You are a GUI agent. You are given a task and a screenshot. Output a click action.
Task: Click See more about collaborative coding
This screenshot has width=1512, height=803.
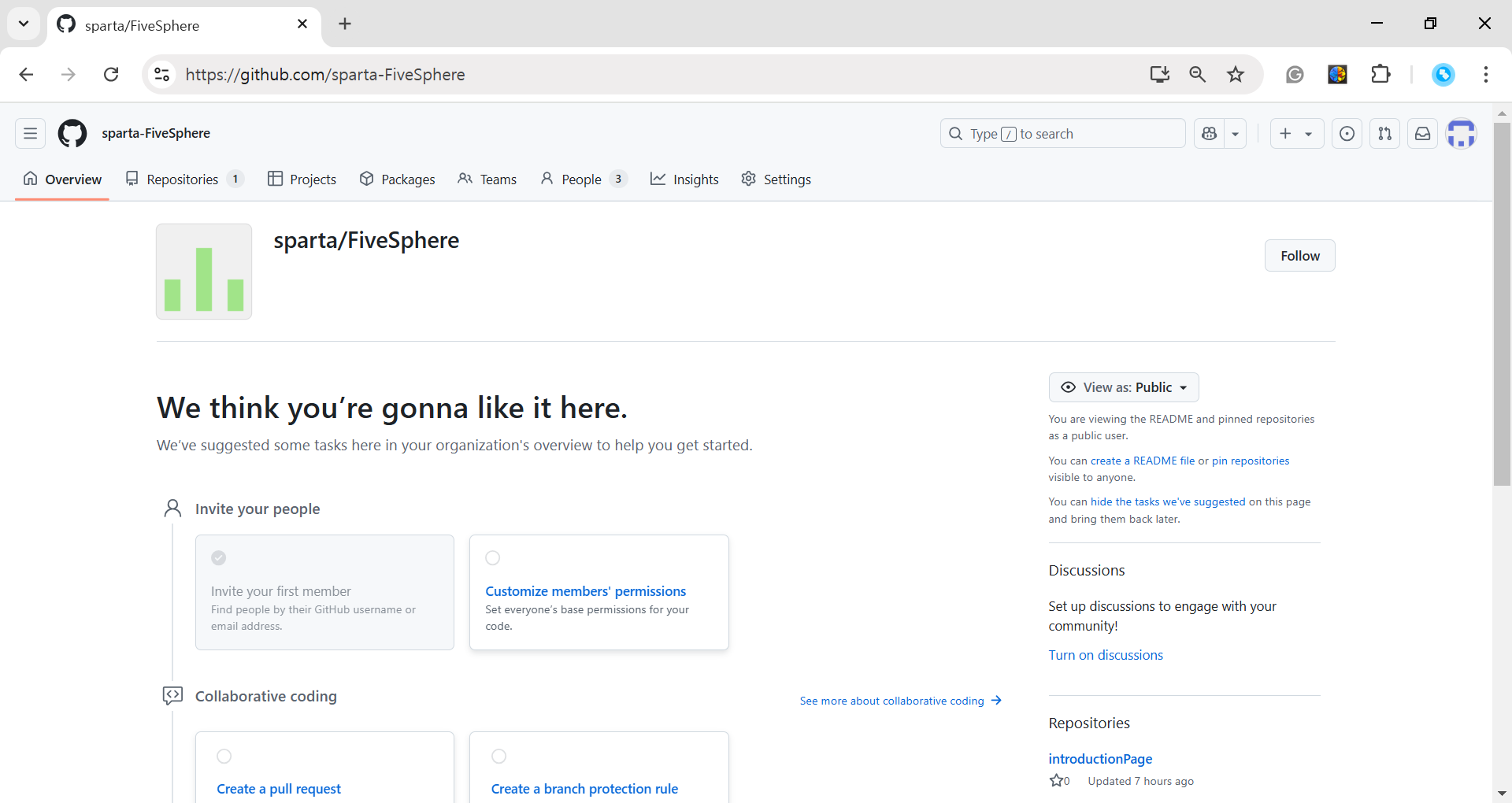pos(901,701)
